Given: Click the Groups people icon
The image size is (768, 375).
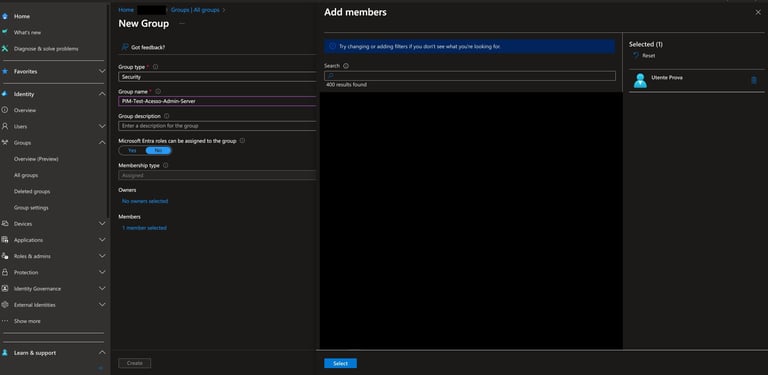Looking at the screenshot, I should (5, 142).
